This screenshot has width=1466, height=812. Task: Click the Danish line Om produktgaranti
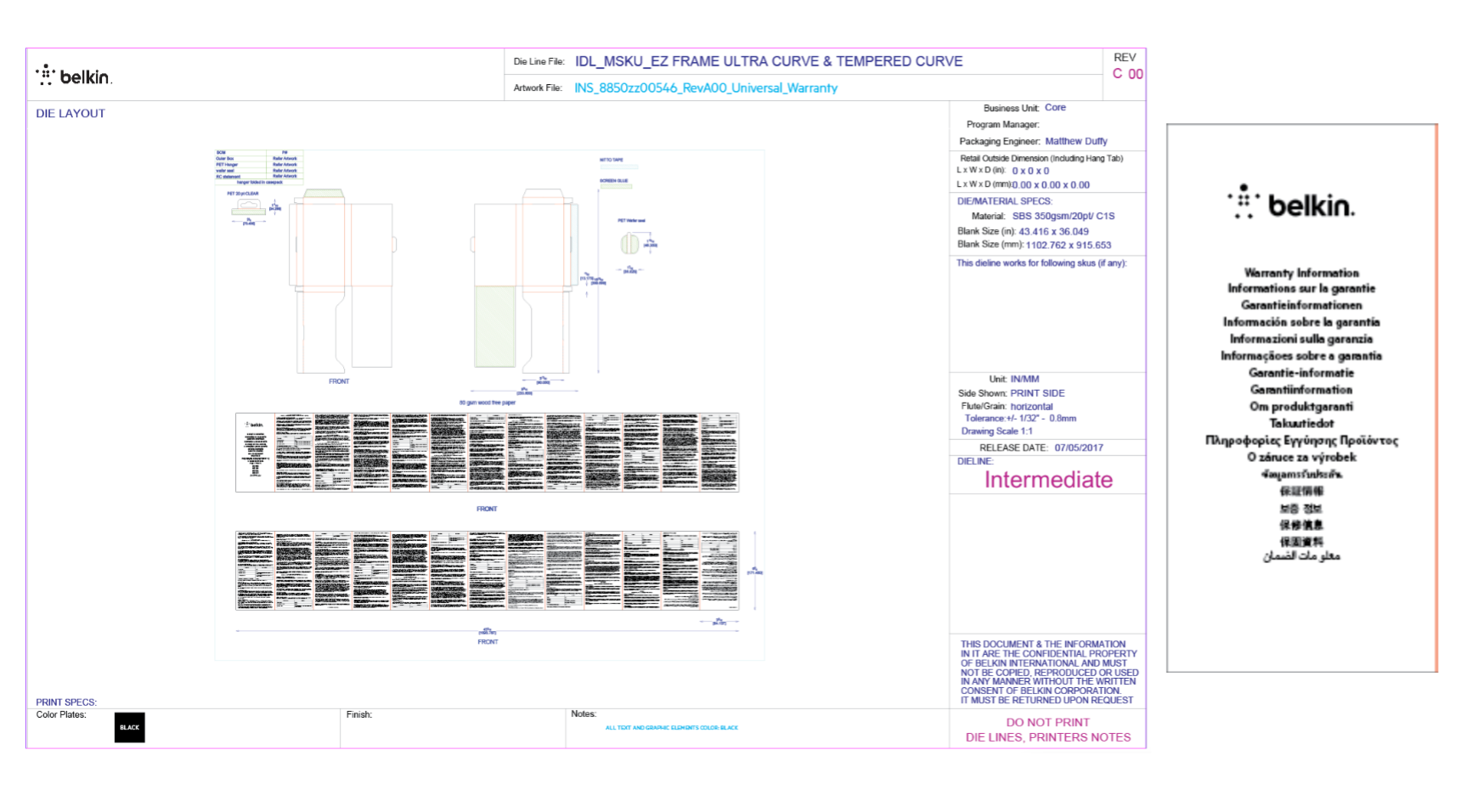(1301, 406)
